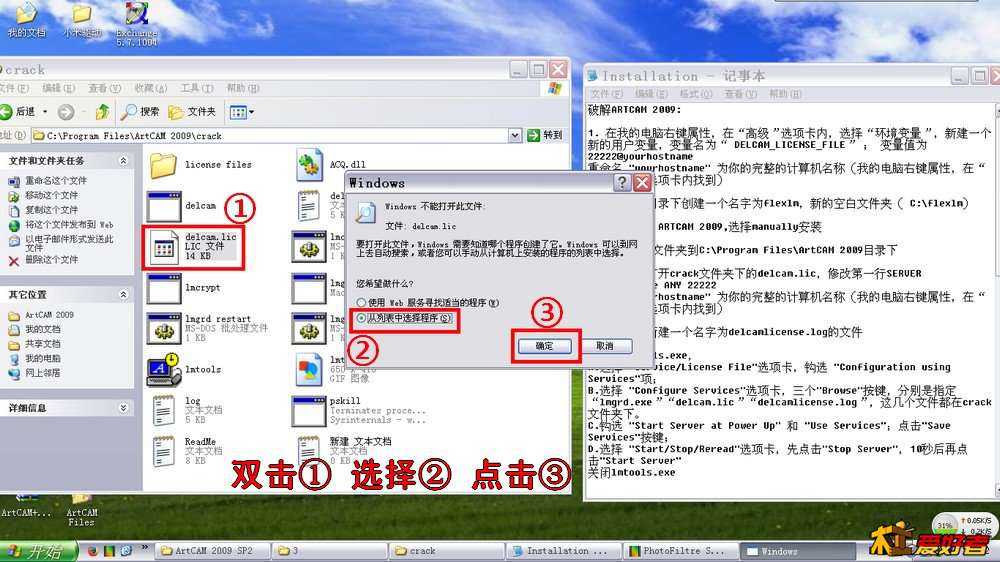Expand the 详细信息 panel

coord(123,408)
